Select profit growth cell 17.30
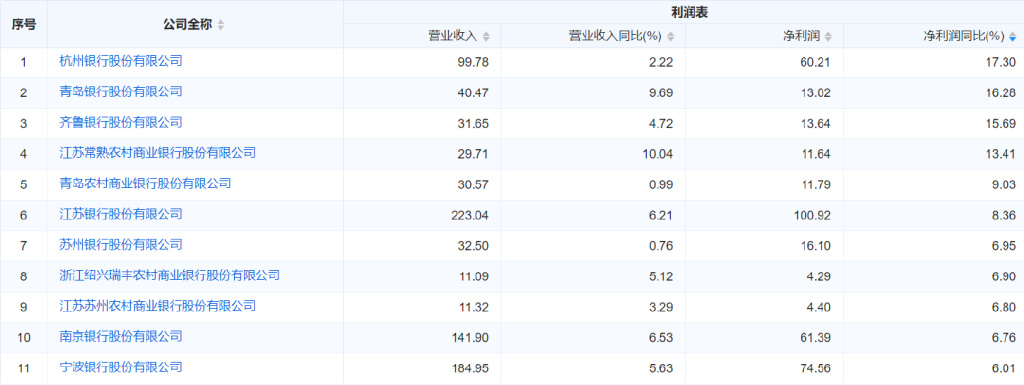Image resolution: width=1024 pixels, height=385 pixels. point(1000,62)
